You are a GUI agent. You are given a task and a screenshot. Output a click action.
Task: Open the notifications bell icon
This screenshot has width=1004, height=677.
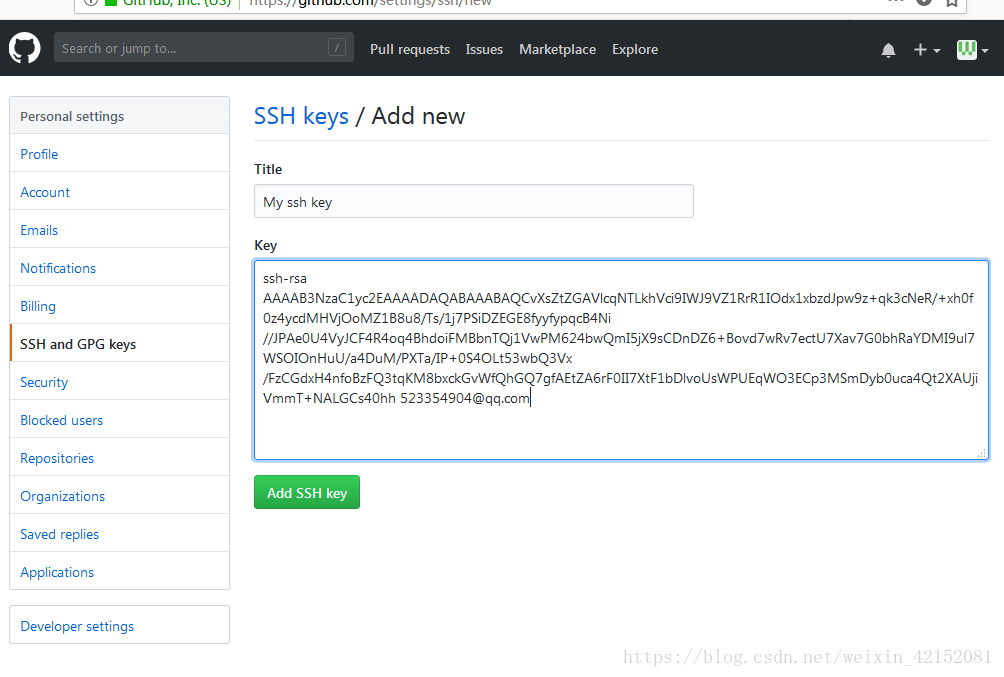[888, 50]
